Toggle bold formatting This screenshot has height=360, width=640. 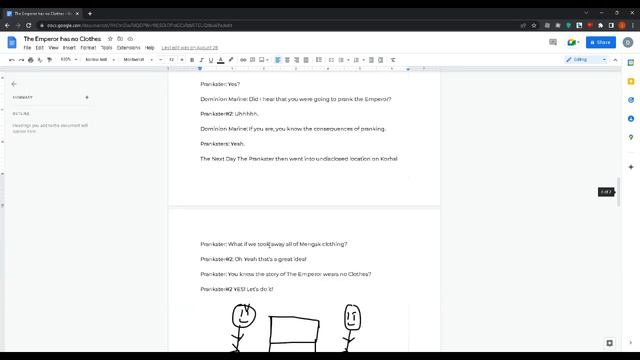pyautogui.click(x=192, y=60)
